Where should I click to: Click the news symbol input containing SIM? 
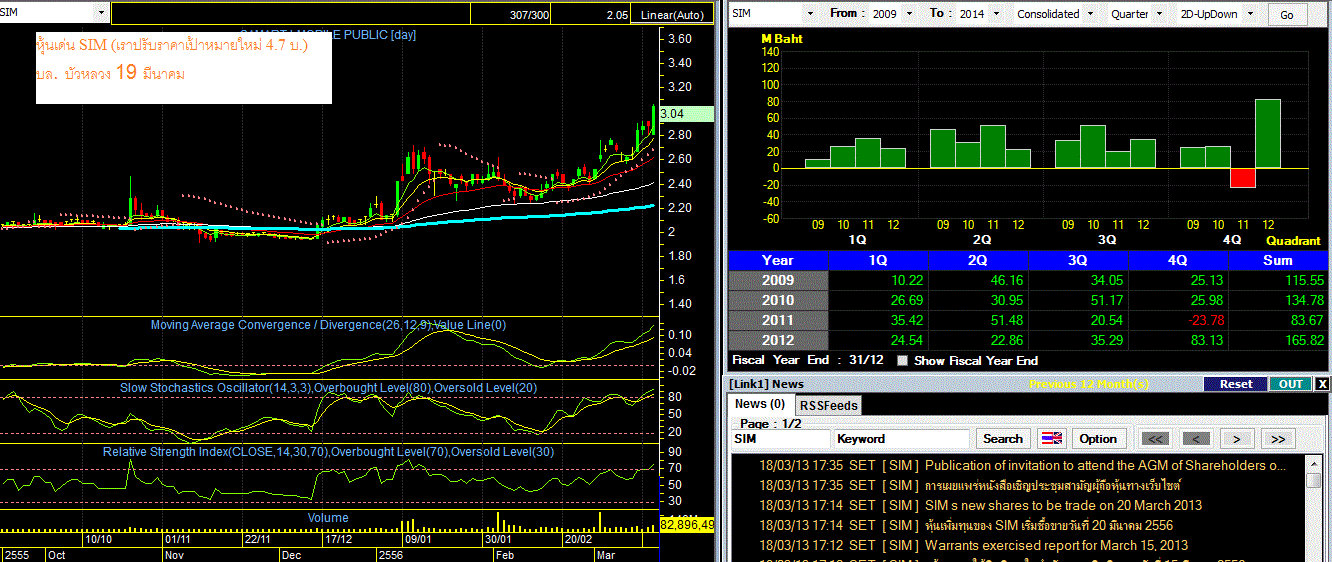(x=780, y=438)
